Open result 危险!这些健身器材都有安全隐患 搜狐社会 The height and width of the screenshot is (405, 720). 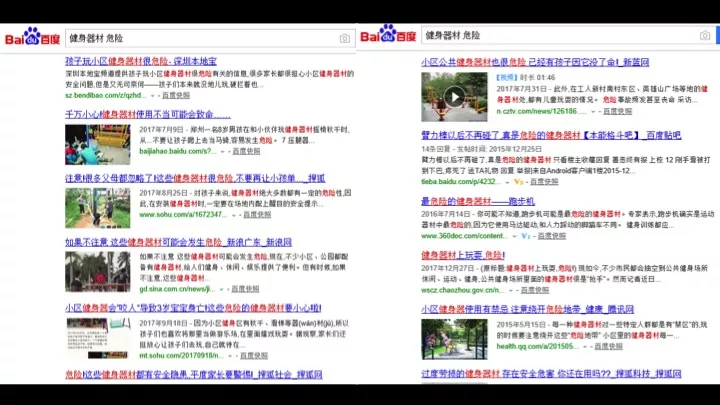(193, 375)
